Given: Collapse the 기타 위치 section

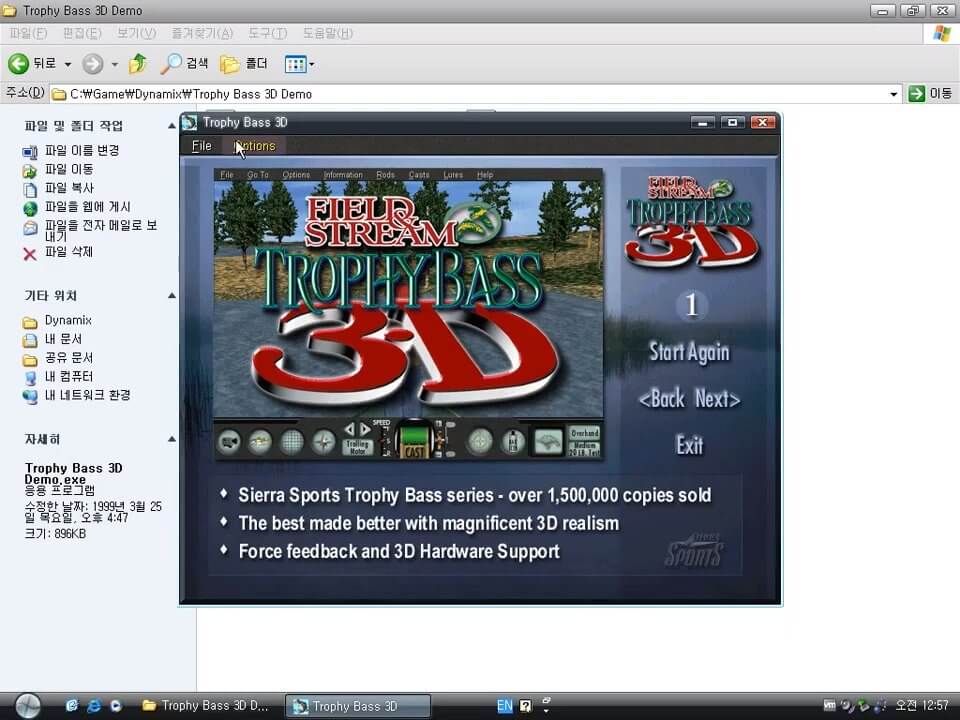Looking at the screenshot, I should (171, 296).
